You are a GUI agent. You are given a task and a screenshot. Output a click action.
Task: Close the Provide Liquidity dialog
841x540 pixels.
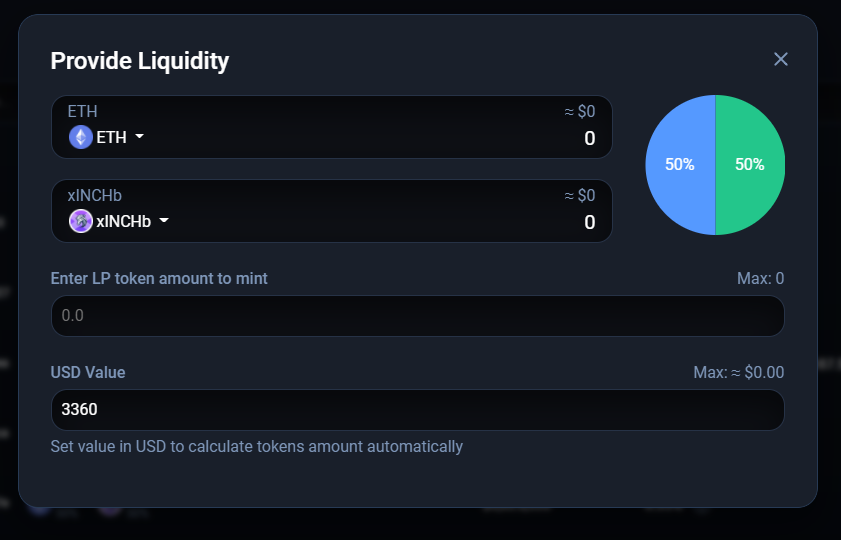780,59
